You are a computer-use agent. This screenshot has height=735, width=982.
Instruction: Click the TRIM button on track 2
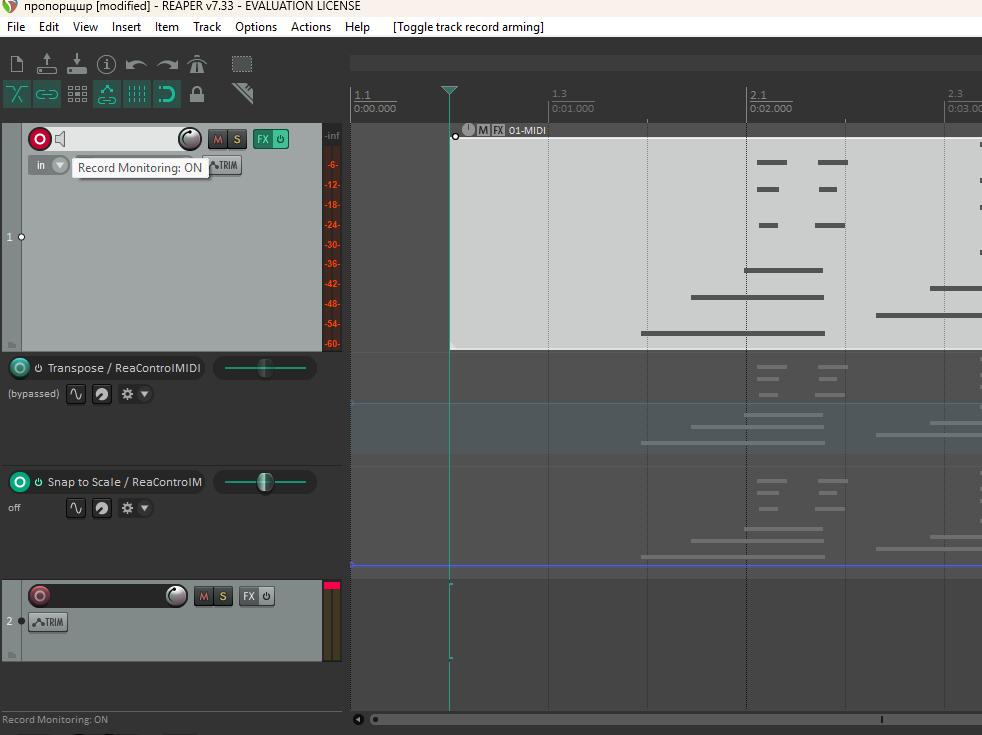48,622
